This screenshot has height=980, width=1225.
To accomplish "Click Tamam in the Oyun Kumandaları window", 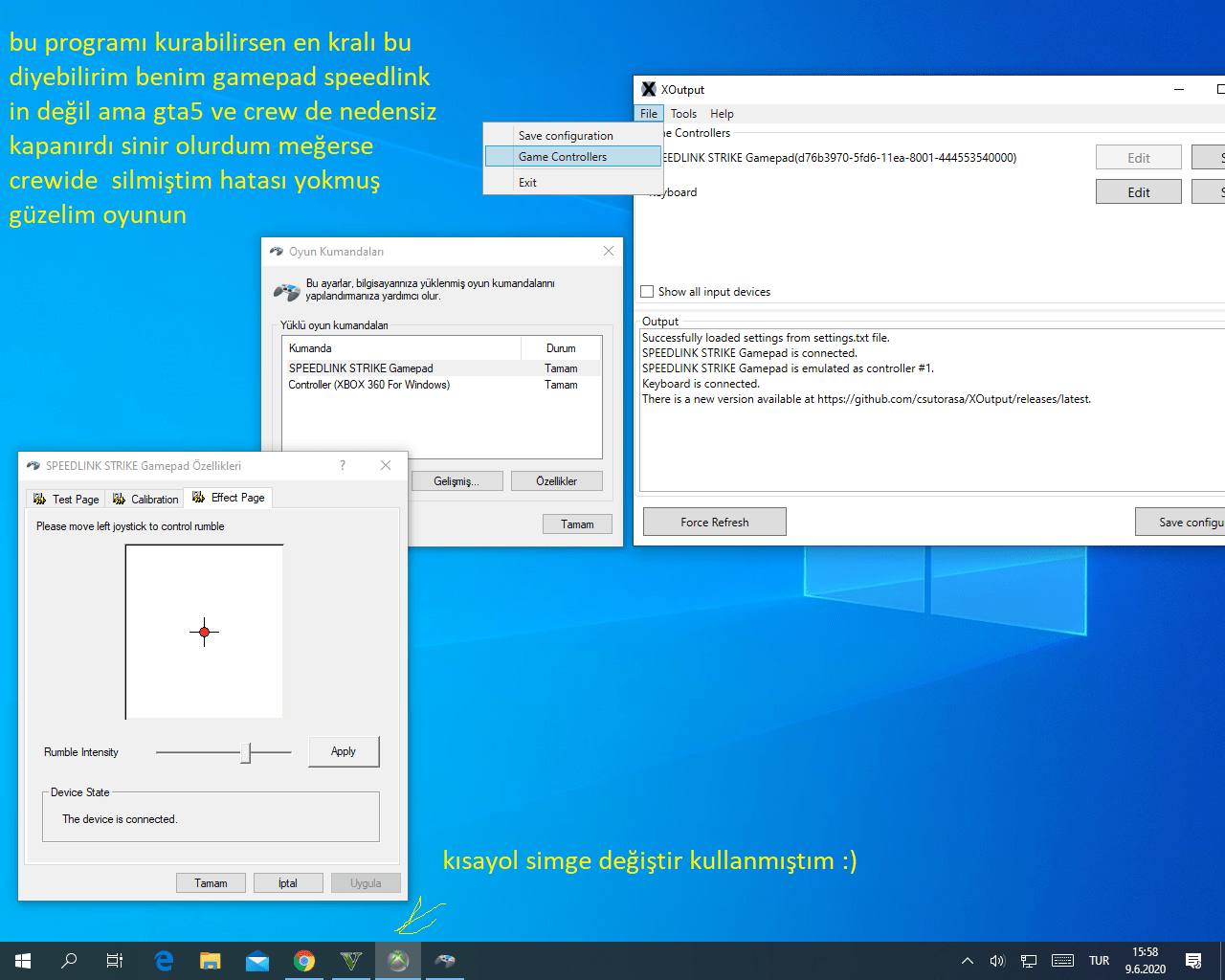I will click(577, 523).
